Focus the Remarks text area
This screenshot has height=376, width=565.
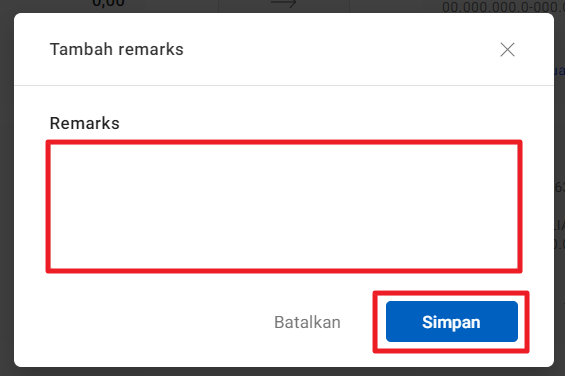coord(284,206)
